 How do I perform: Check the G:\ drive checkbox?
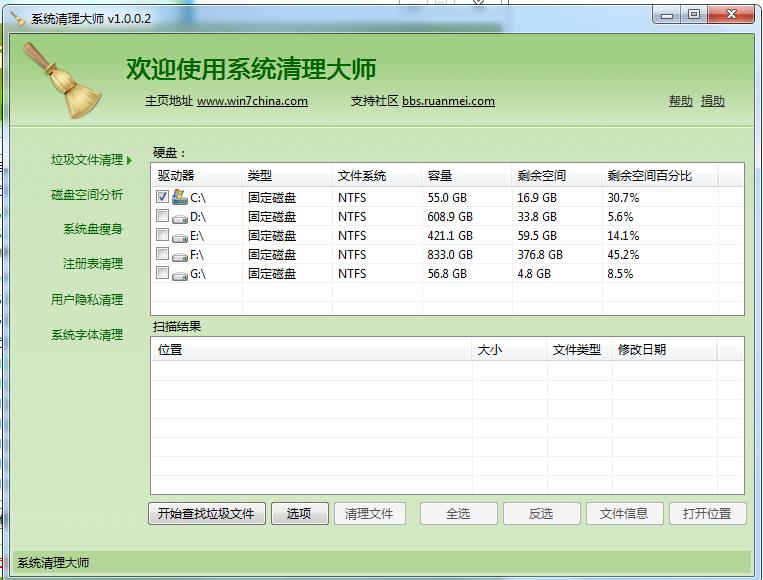pos(162,272)
